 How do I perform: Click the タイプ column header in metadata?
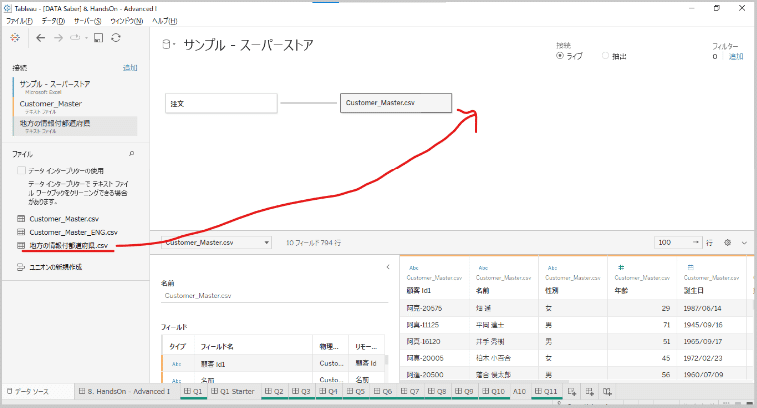click(x=177, y=346)
